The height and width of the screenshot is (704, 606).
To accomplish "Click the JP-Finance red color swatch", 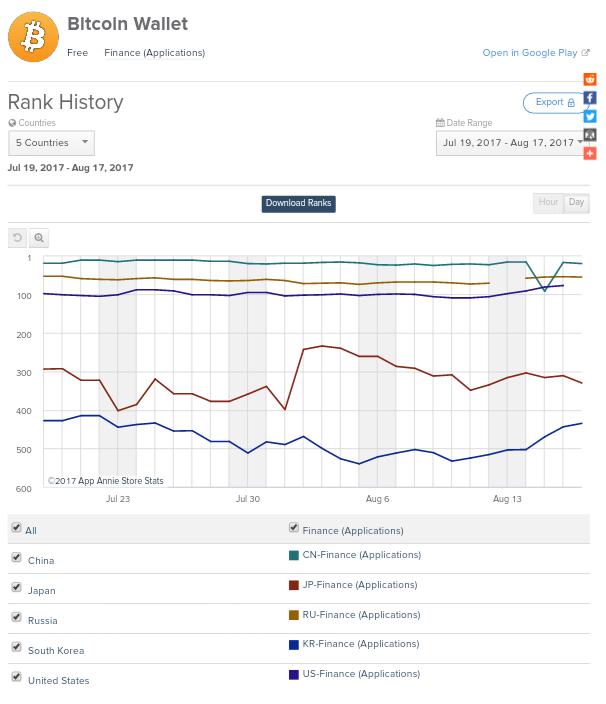I will click(293, 585).
